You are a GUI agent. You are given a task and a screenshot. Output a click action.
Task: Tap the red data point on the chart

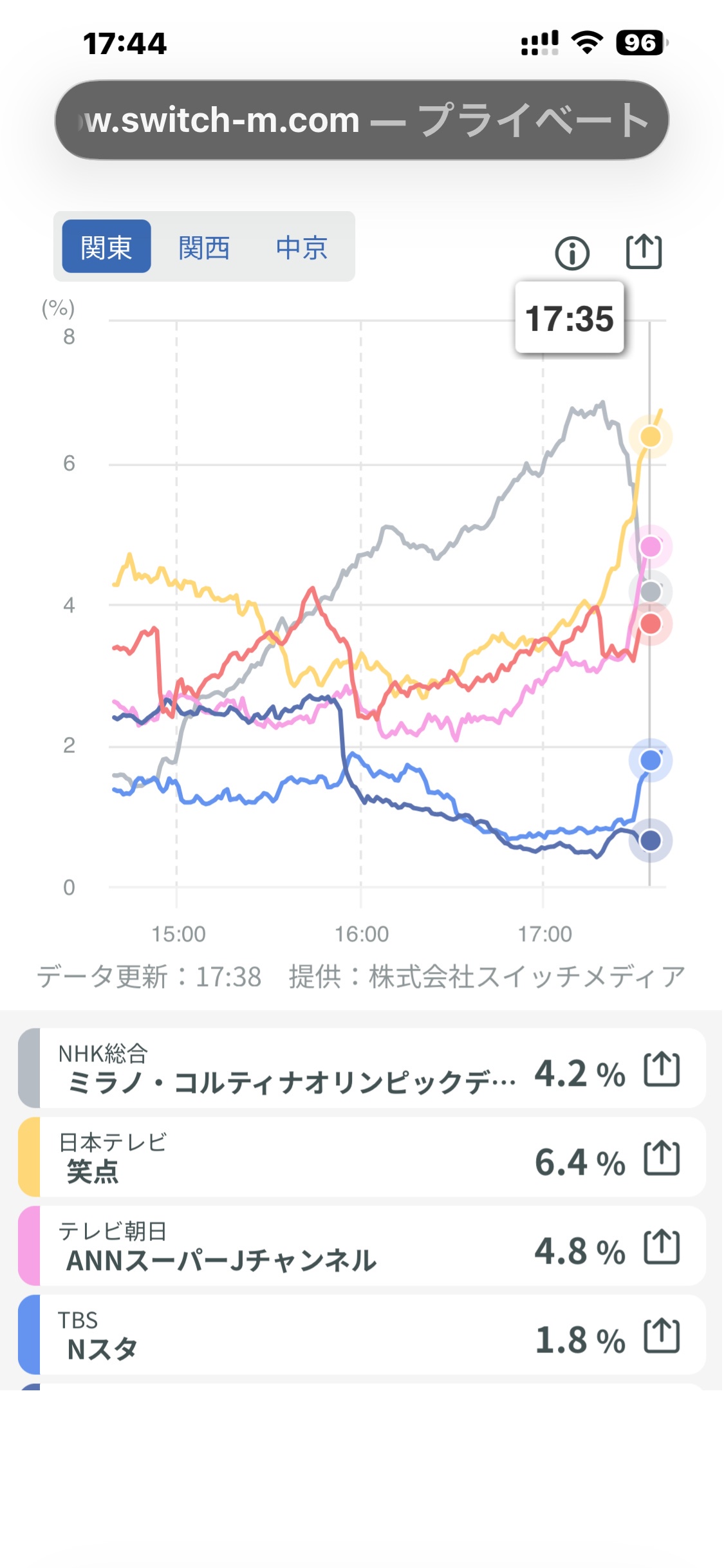click(x=651, y=624)
